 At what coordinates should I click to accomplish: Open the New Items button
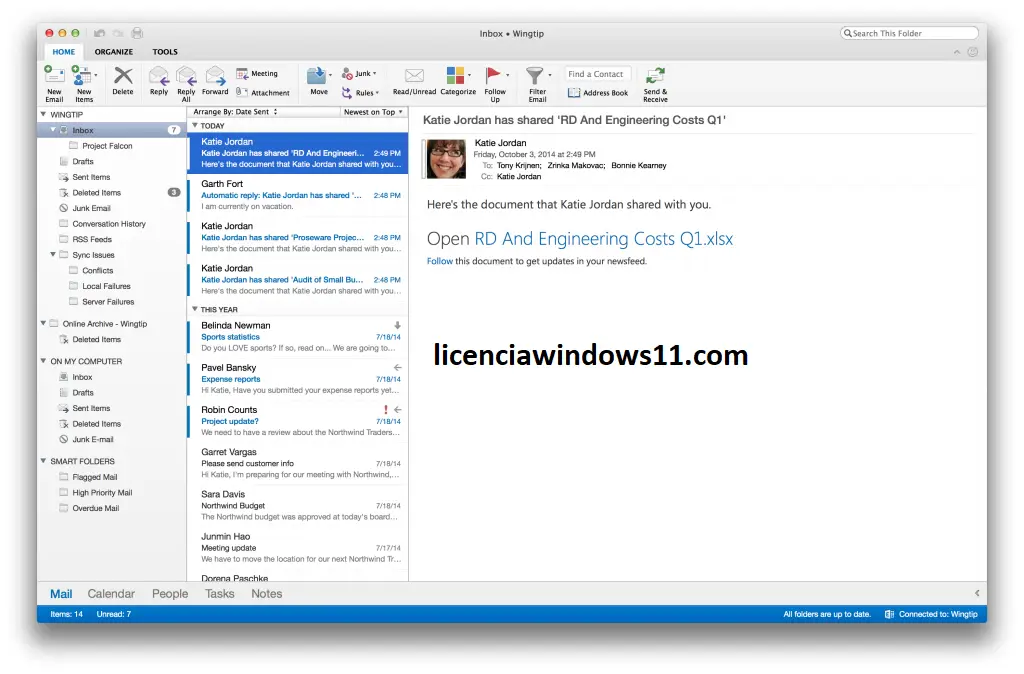click(x=84, y=84)
